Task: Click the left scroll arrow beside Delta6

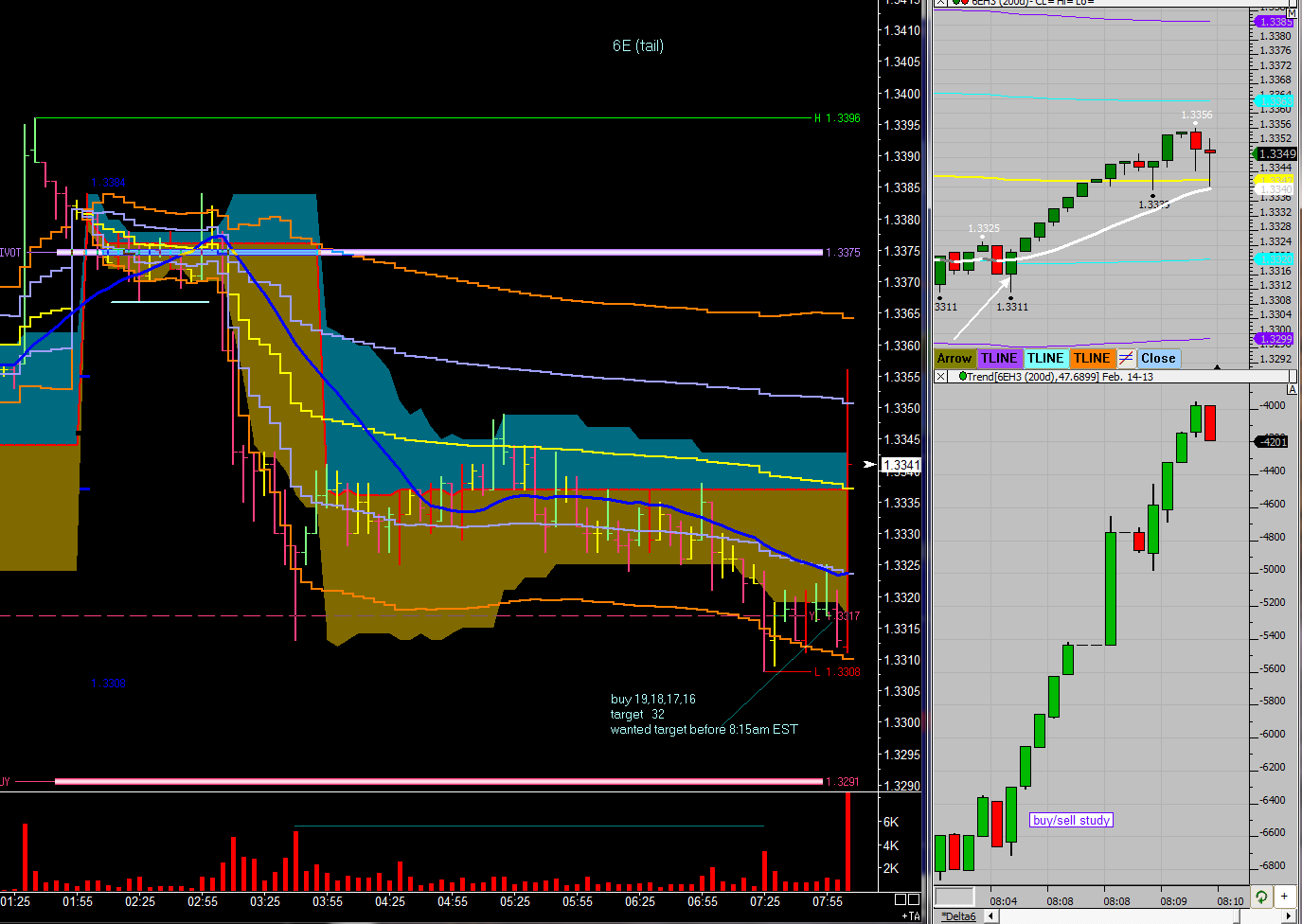Action: pyautogui.click(x=990, y=916)
